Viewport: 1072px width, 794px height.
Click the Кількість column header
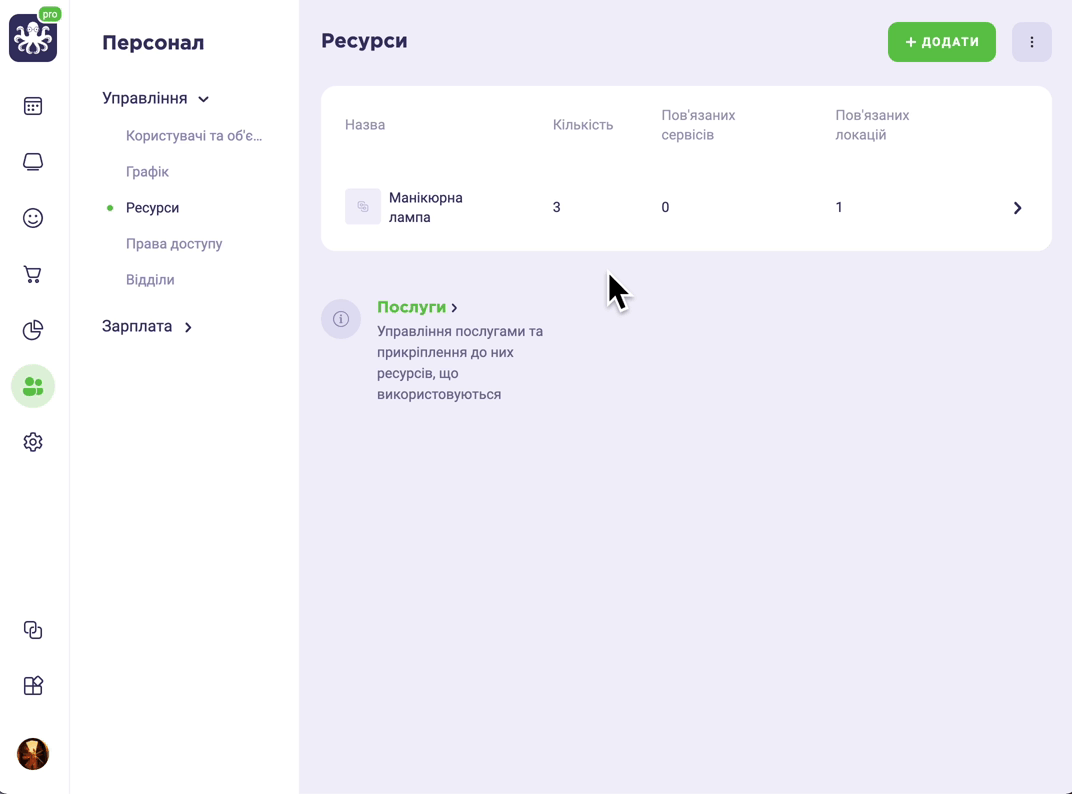point(583,124)
